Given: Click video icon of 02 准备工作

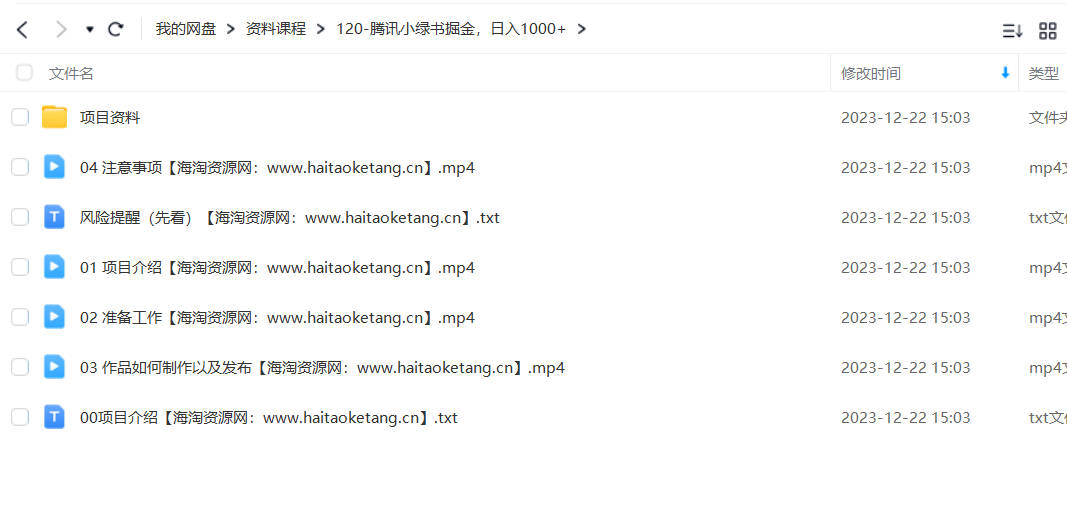Looking at the screenshot, I should tap(54, 317).
